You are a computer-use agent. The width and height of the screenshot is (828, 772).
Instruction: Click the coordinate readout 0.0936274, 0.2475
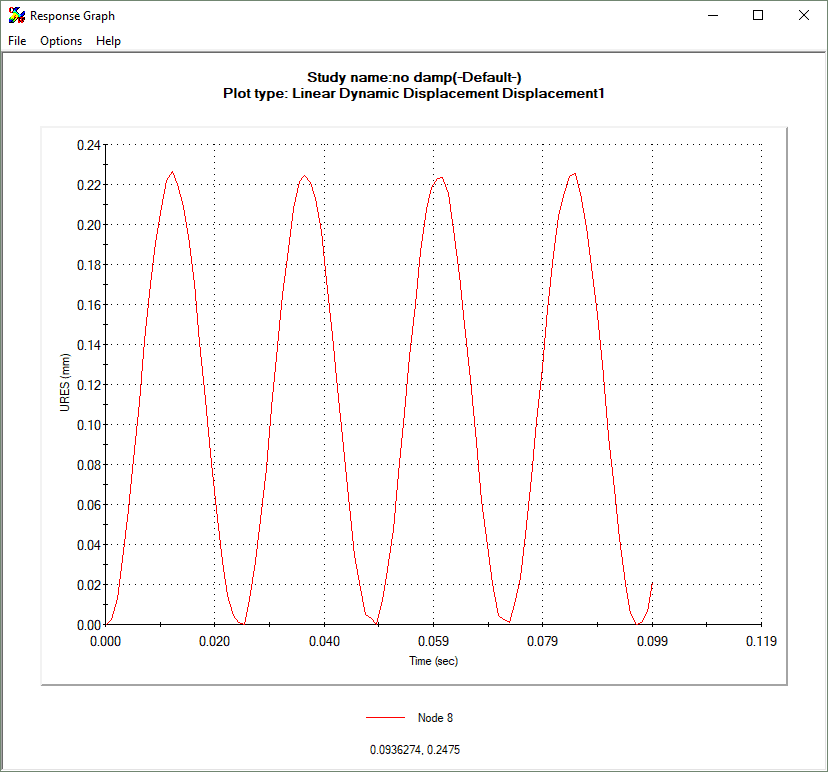click(x=415, y=750)
